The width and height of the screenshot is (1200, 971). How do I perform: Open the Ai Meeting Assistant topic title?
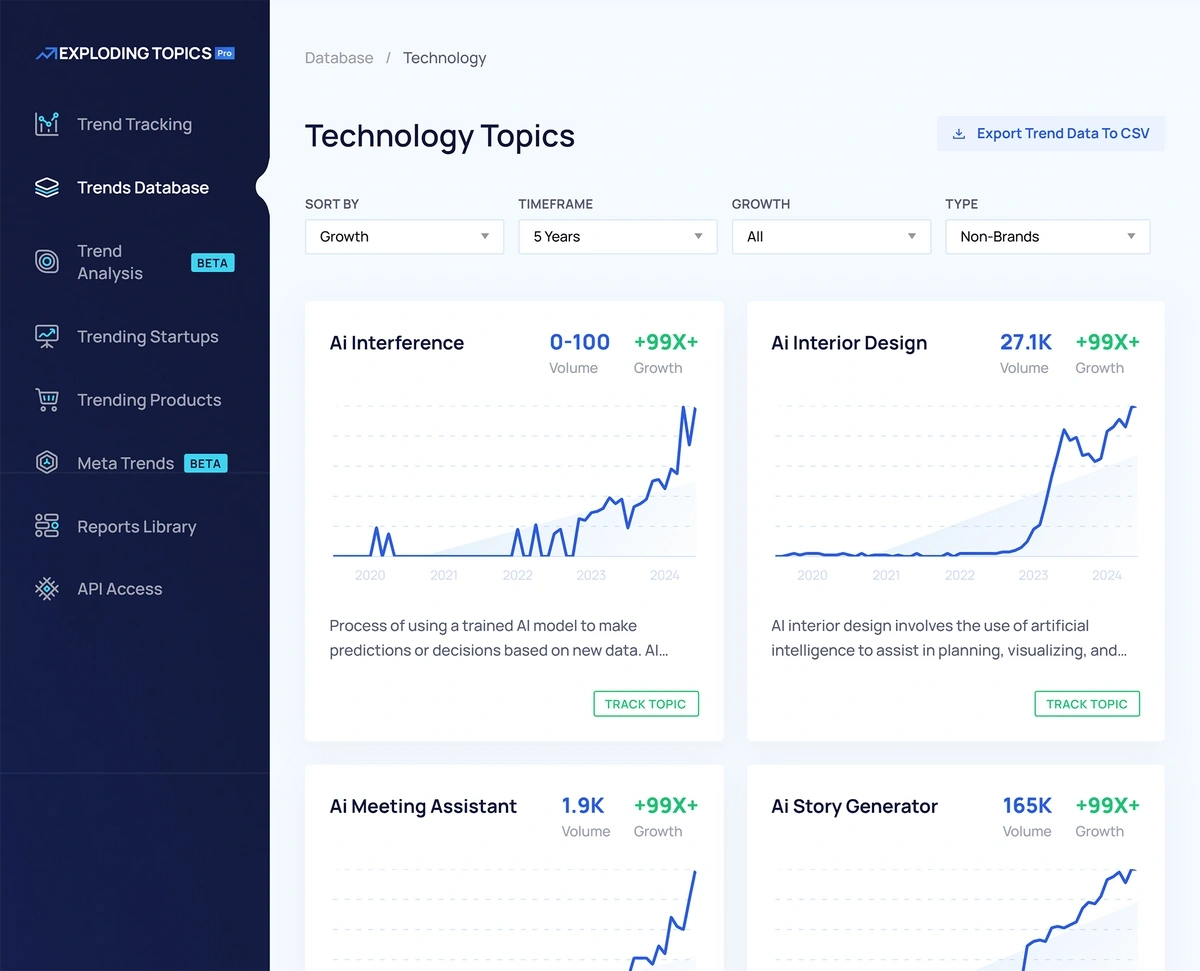(423, 806)
